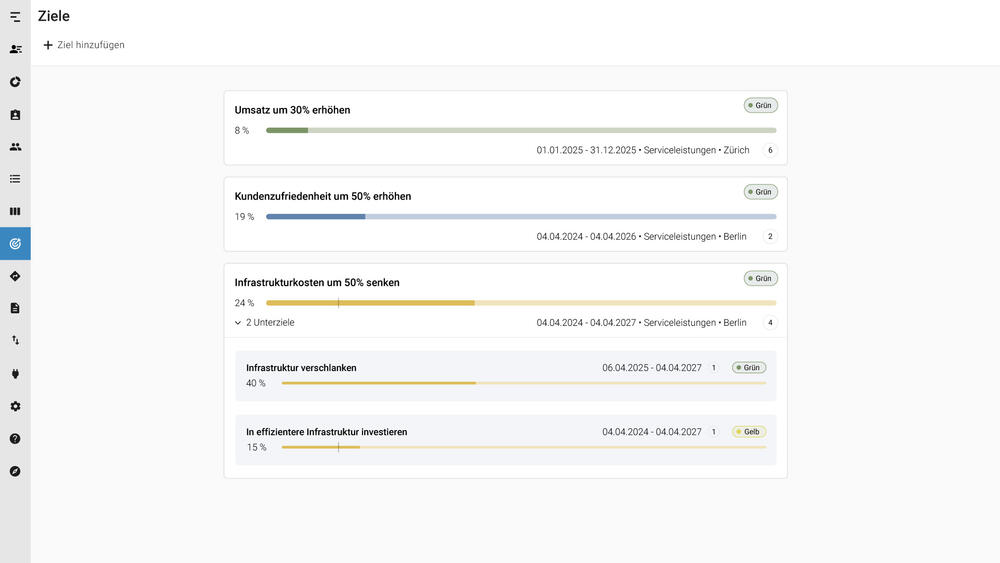Open the bullet list sidebar item
The image size is (1000, 563).
click(x=15, y=179)
